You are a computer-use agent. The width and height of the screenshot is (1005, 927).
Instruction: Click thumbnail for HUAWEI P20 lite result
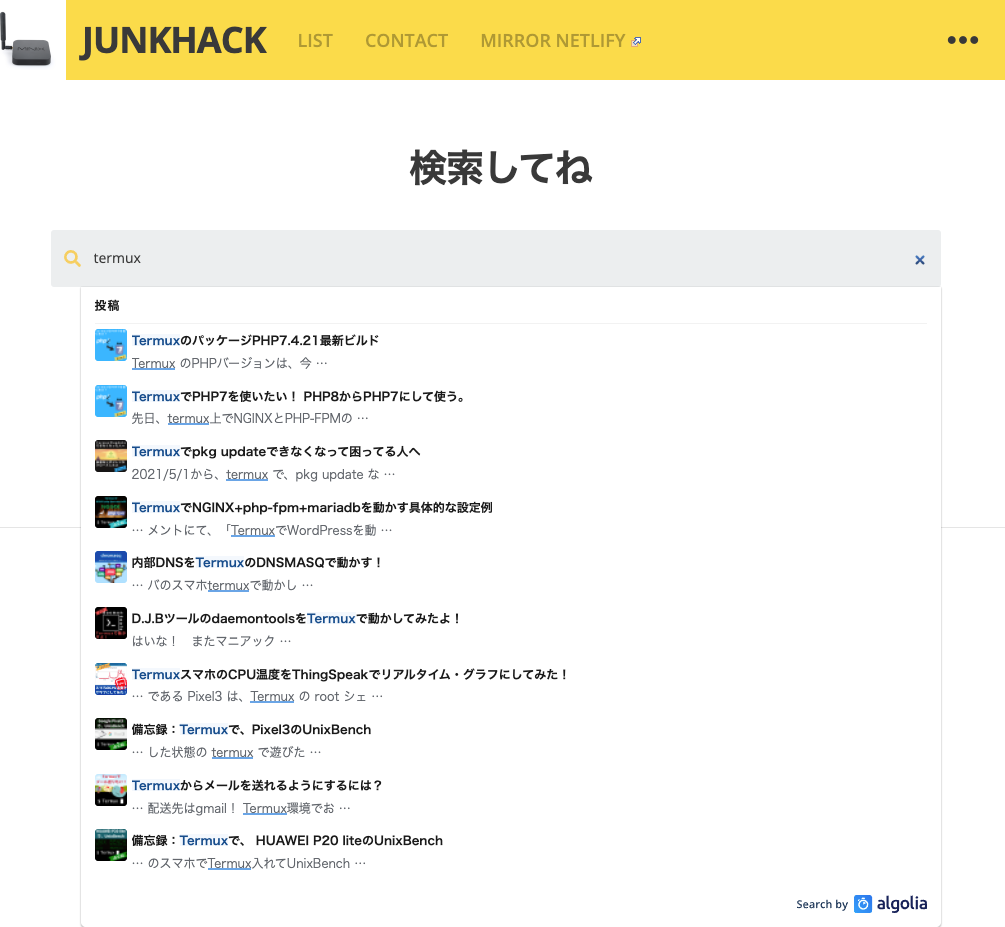pyautogui.click(x=111, y=844)
